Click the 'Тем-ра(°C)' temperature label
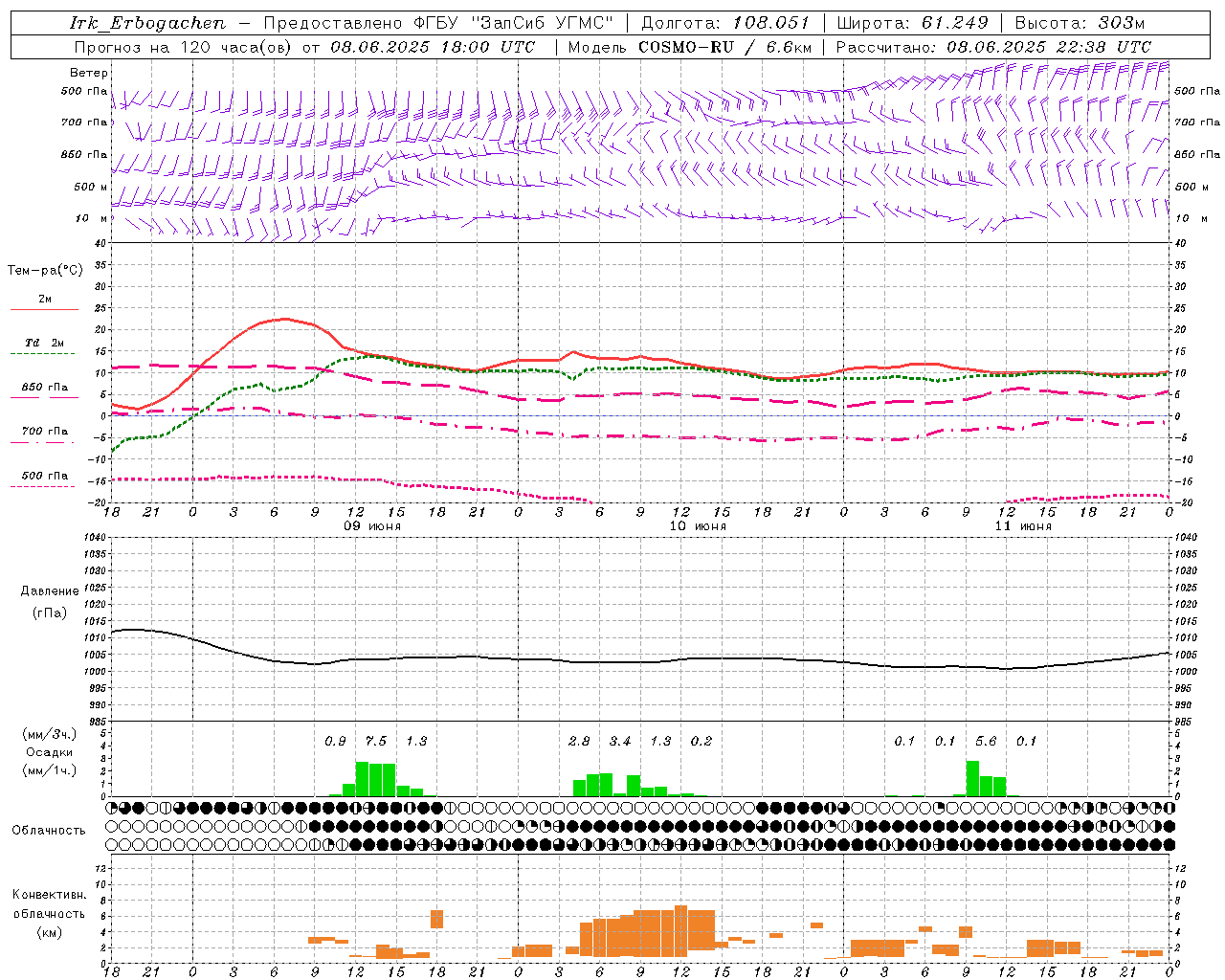Image resolution: width=1225 pixels, height=980 pixels. (45, 271)
